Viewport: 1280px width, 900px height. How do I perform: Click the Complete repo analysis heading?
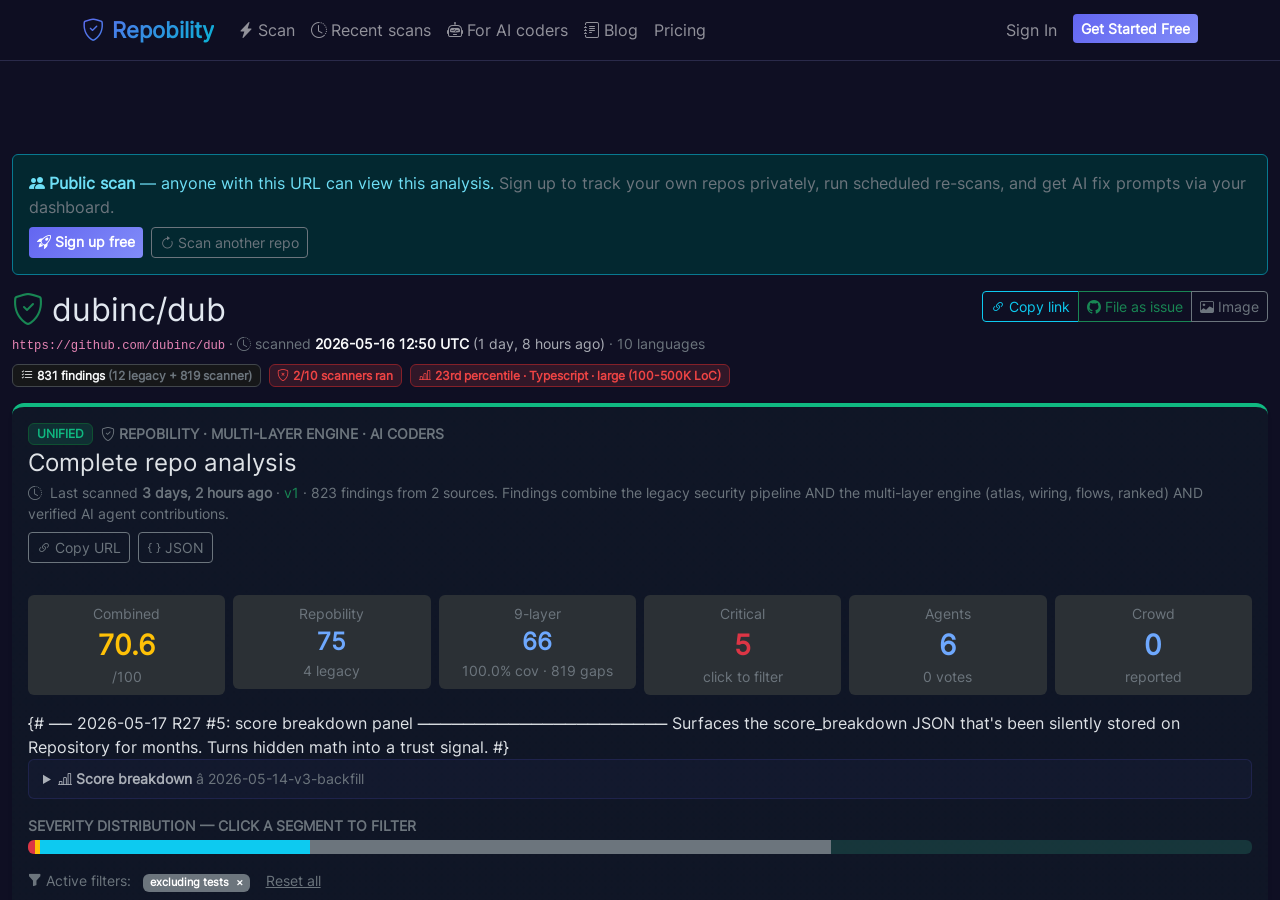click(162, 463)
